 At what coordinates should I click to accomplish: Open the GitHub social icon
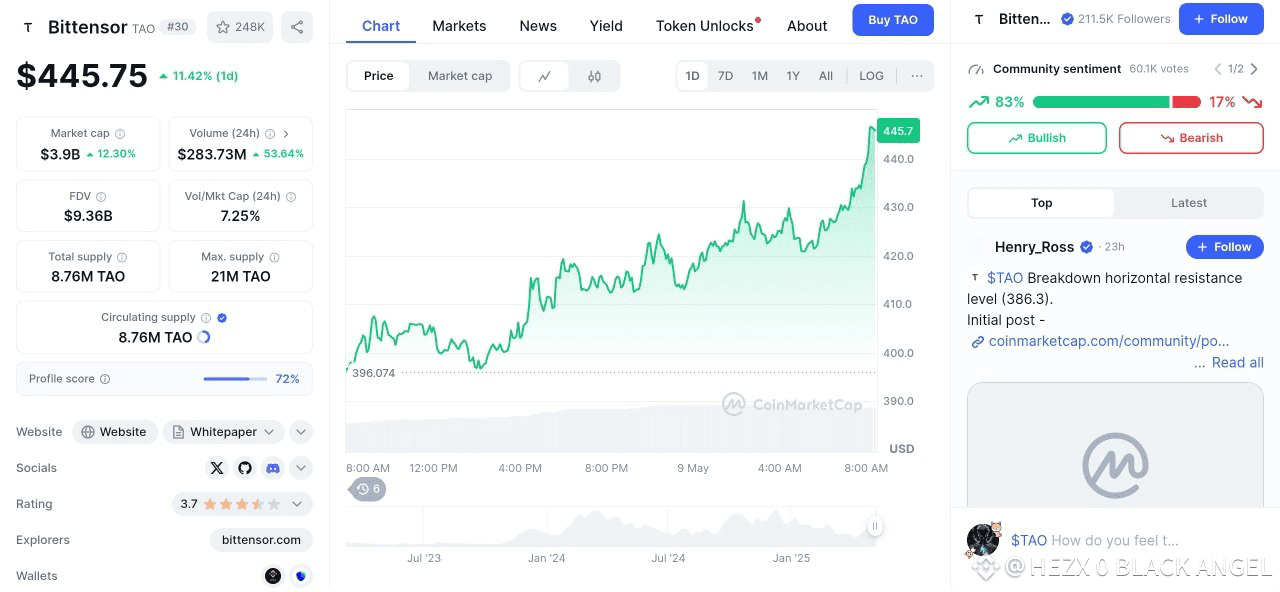pos(245,468)
